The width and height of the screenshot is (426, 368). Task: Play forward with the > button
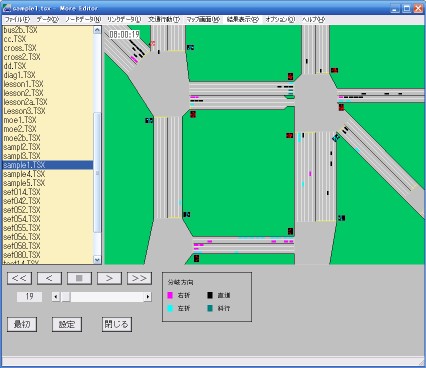coord(109,278)
